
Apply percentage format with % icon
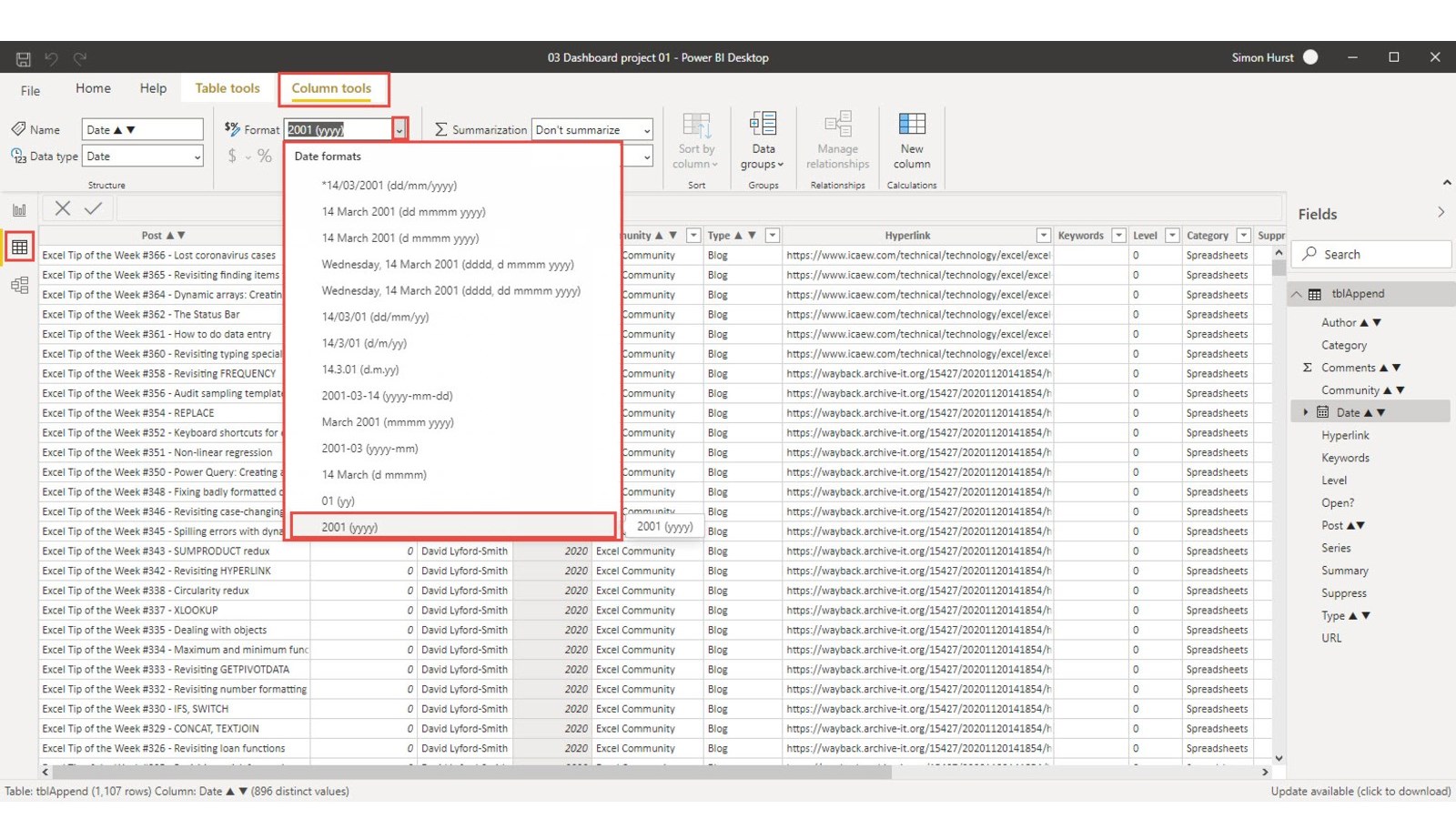click(264, 157)
